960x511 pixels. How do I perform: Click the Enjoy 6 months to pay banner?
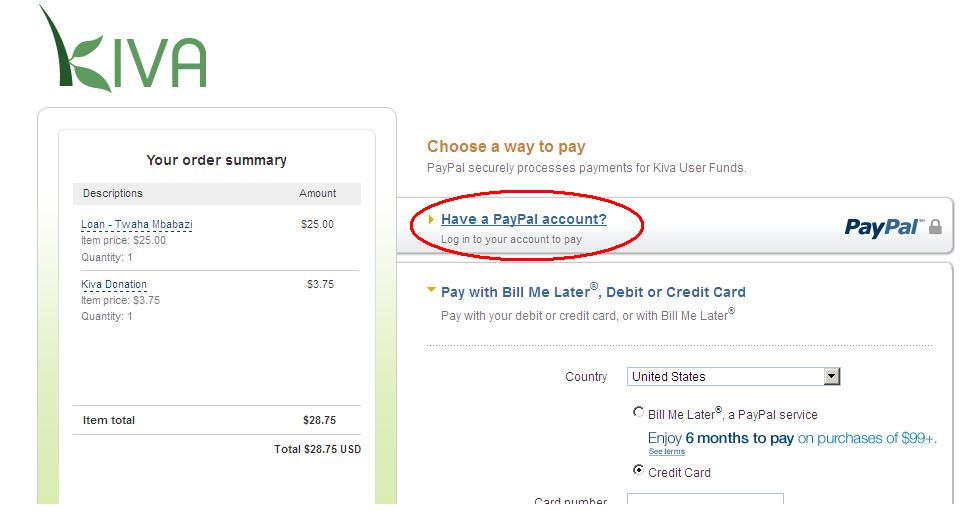coord(792,438)
